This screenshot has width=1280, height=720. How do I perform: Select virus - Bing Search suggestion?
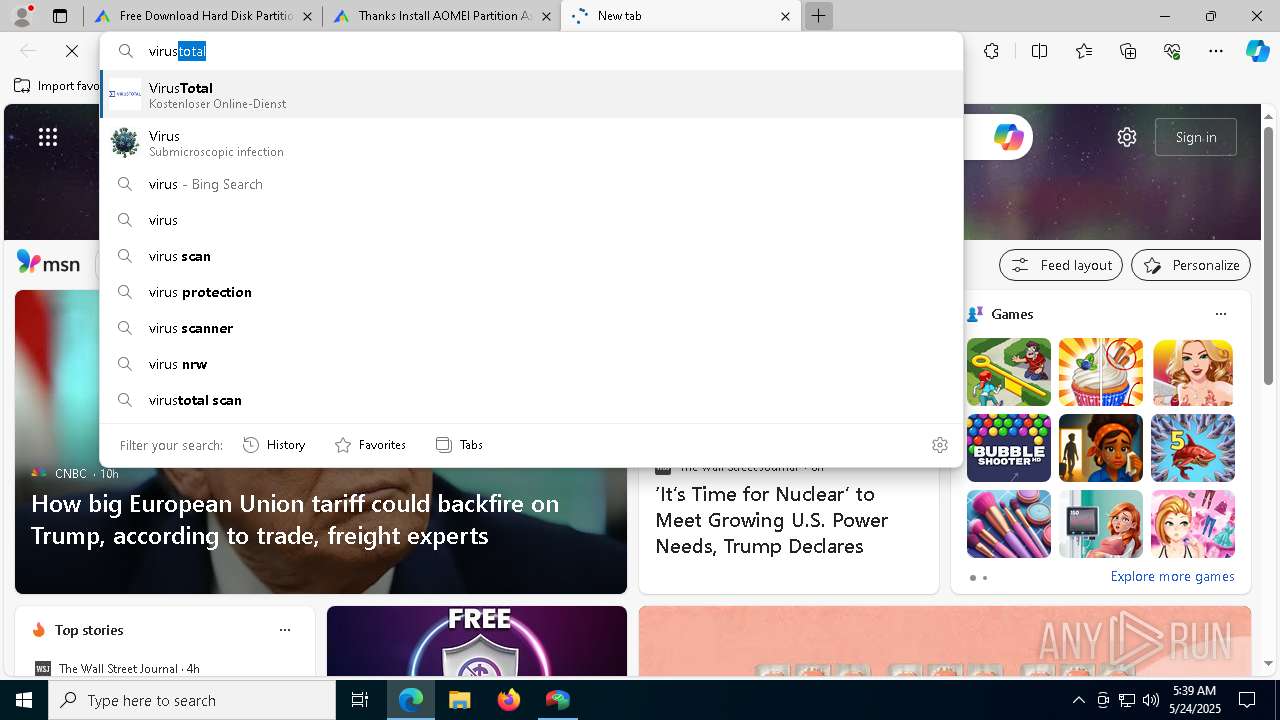click(532, 184)
